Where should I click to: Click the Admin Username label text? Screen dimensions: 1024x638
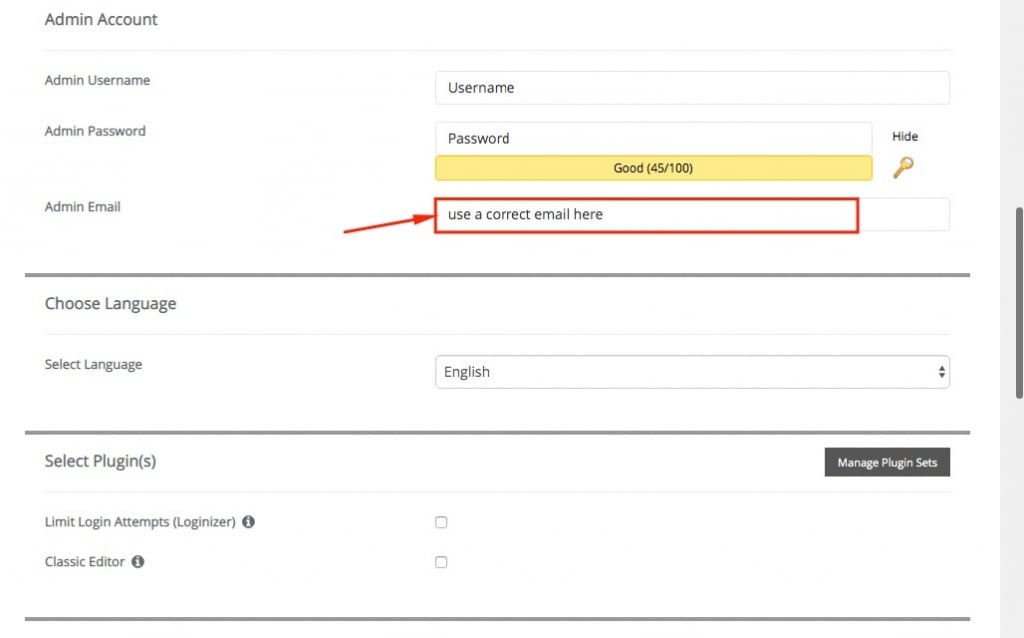click(97, 80)
